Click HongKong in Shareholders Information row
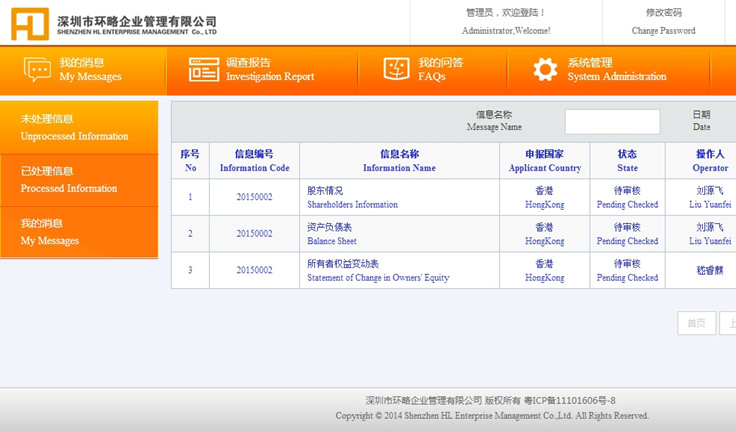This screenshot has width=736, height=432. [x=544, y=204]
